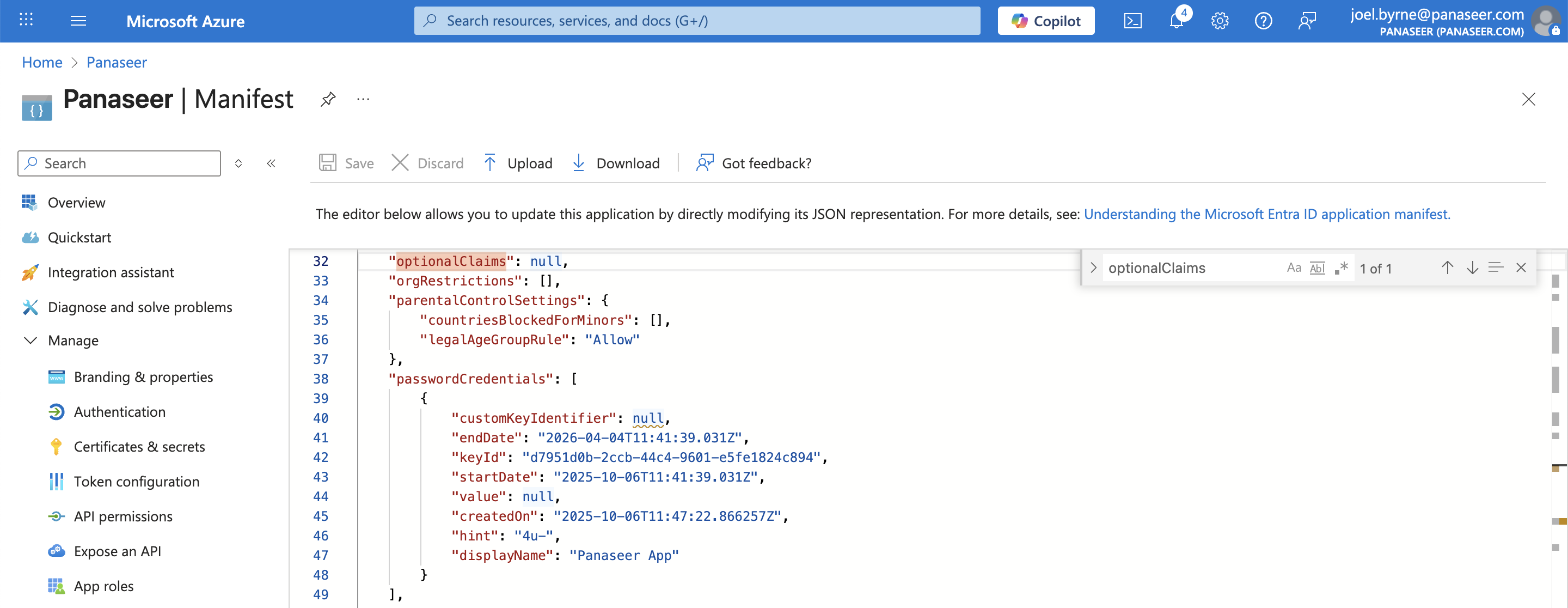The width and height of the screenshot is (1568, 608).
Task: Open the portal hamburger menu
Action: click(x=78, y=21)
